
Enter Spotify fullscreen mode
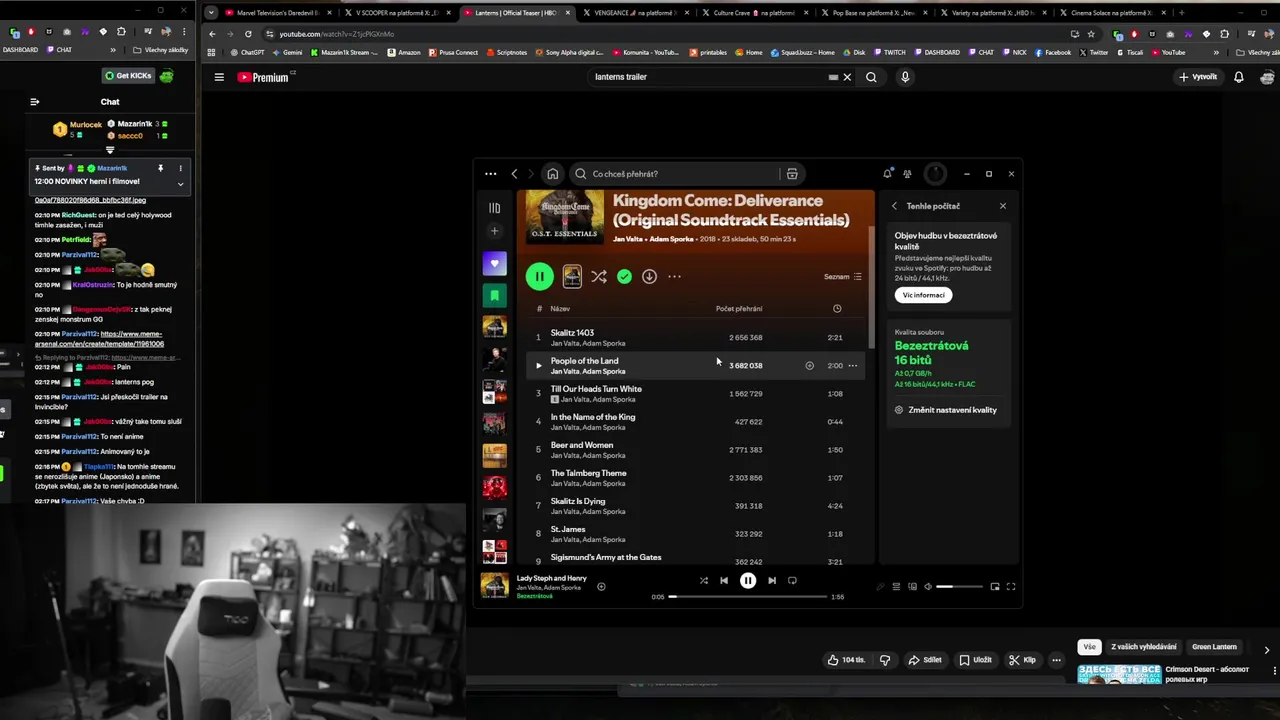tap(1011, 587)
